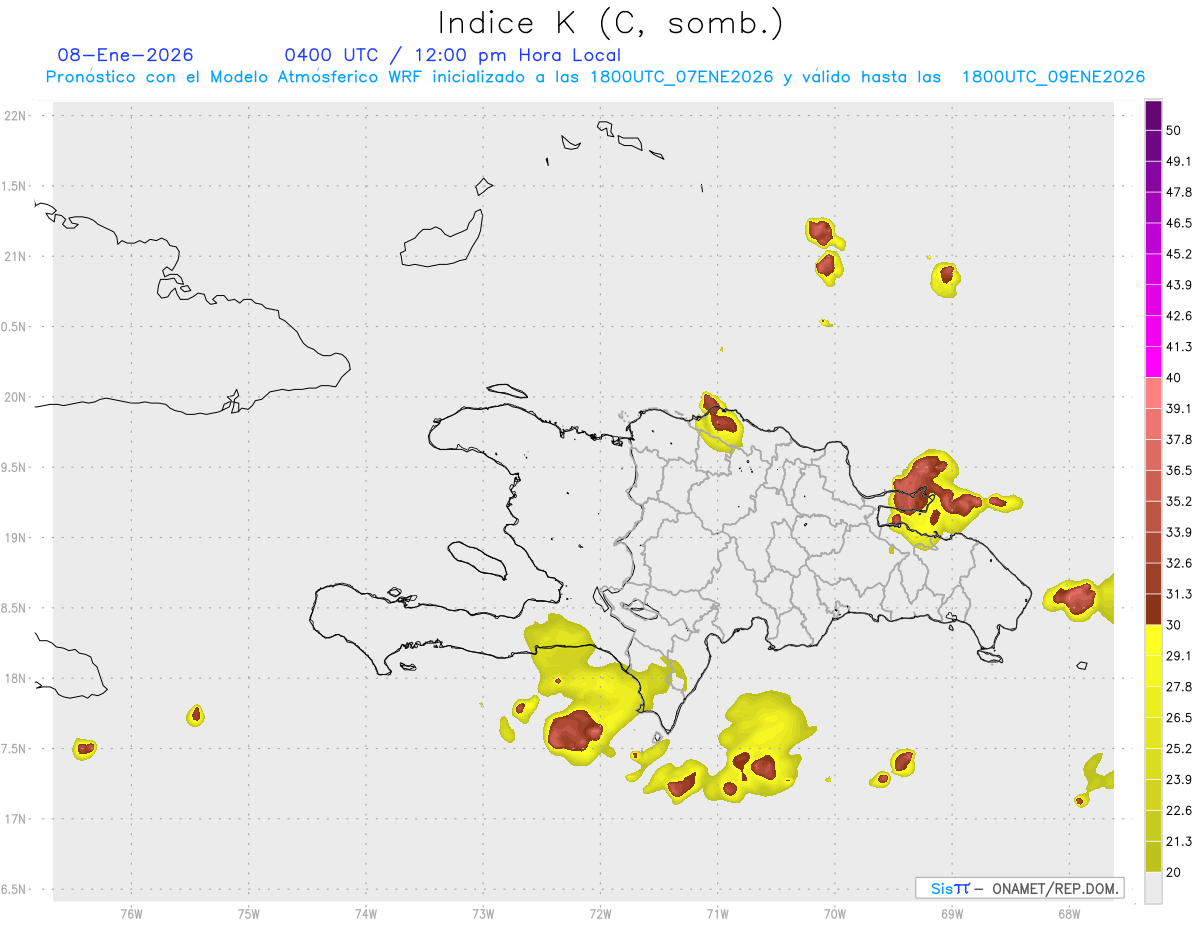This screenshot has height=927, width=1200.
Task: Click the '18N' latitude label
Action: (x=17, y=678)
